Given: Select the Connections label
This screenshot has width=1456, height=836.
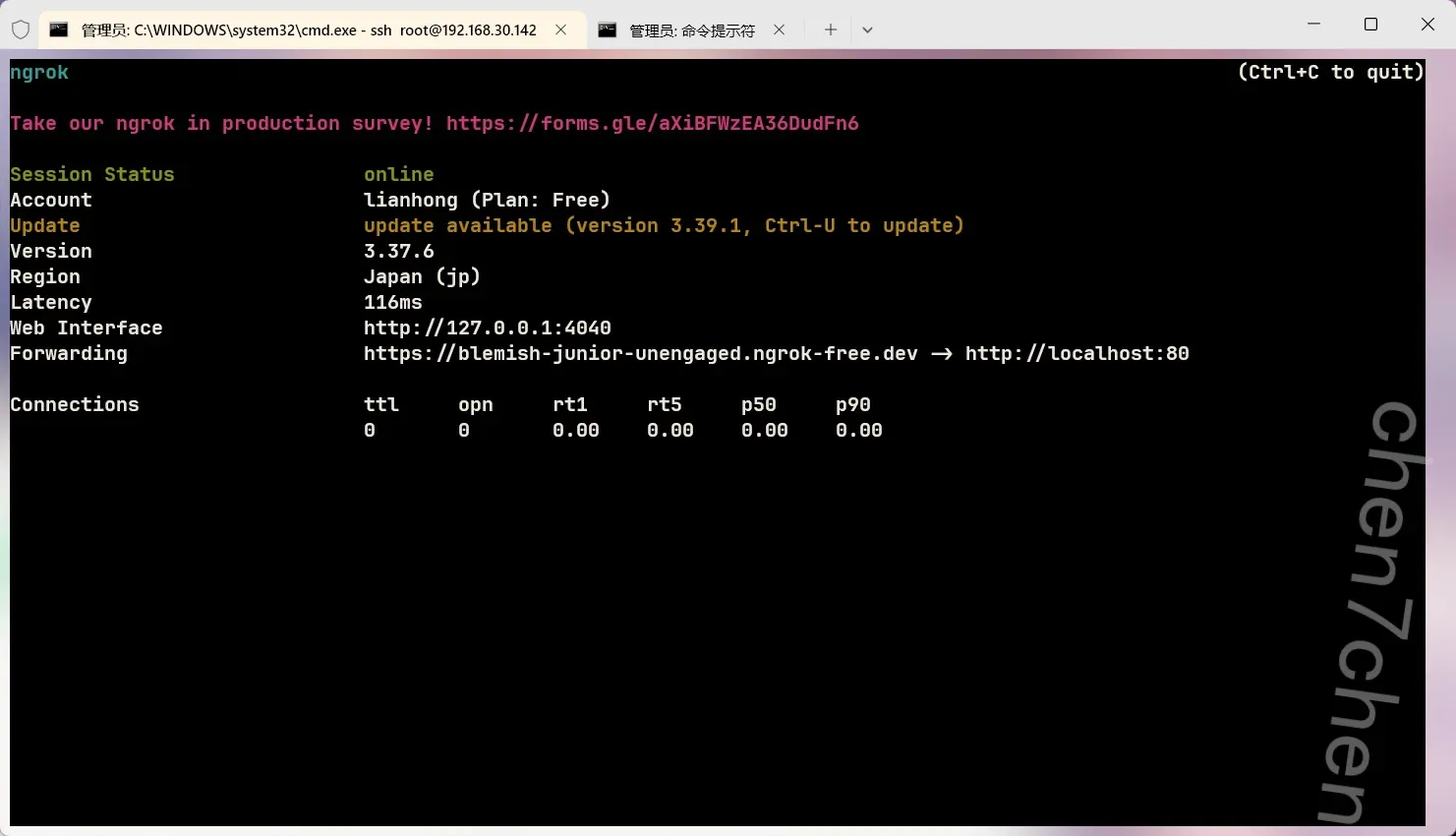Looking at the screenshot, I should (75, 404).
